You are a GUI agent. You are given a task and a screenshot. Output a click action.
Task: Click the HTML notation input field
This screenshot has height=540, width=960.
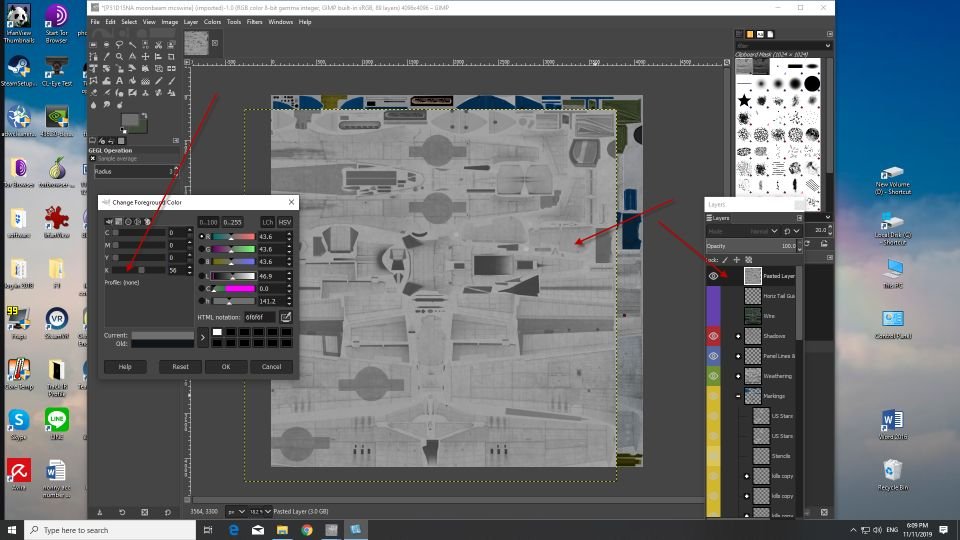click(x=260, y=317)
